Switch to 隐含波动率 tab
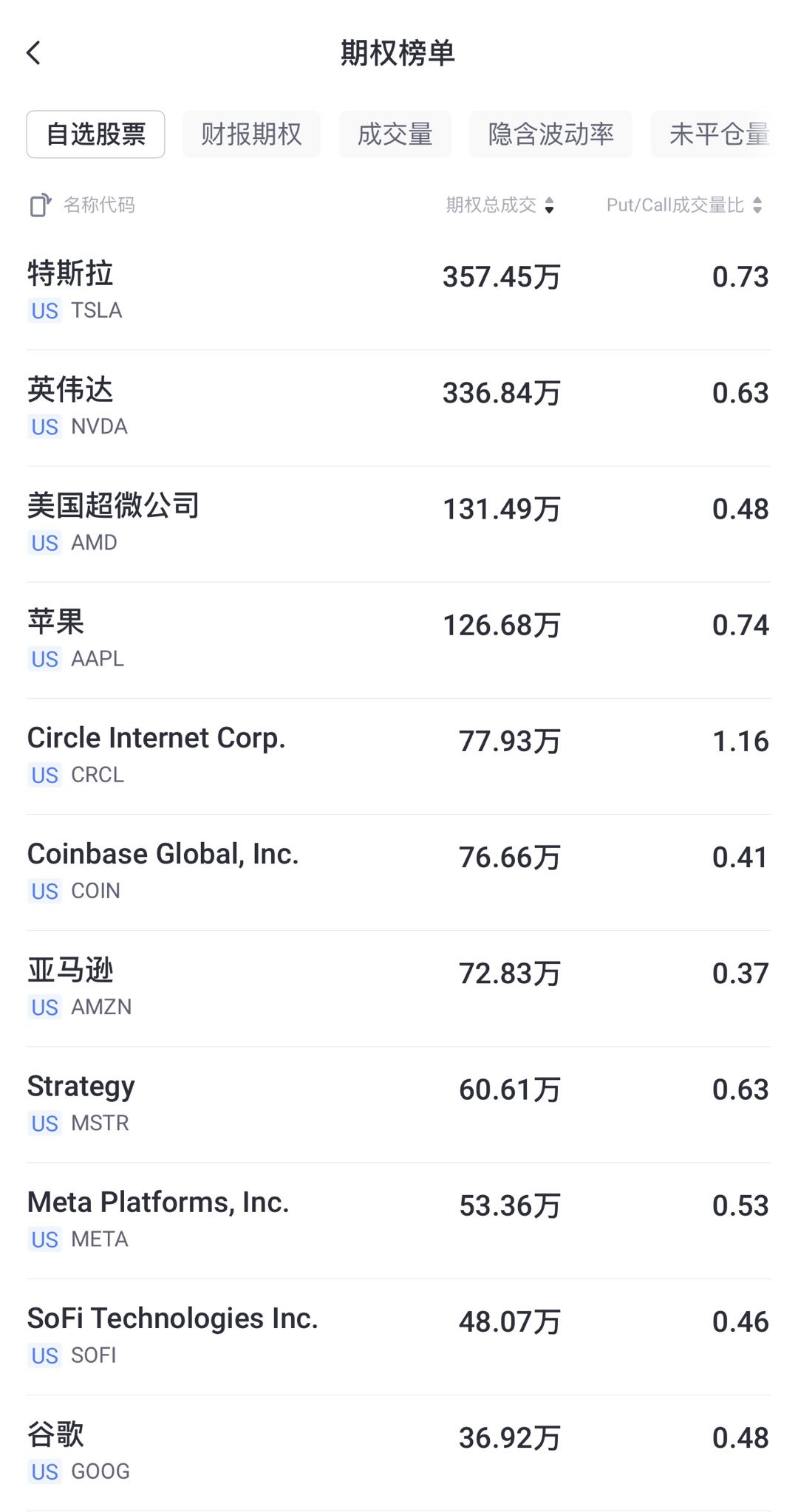The image size is (798, 1512). (x=550, y=134)
